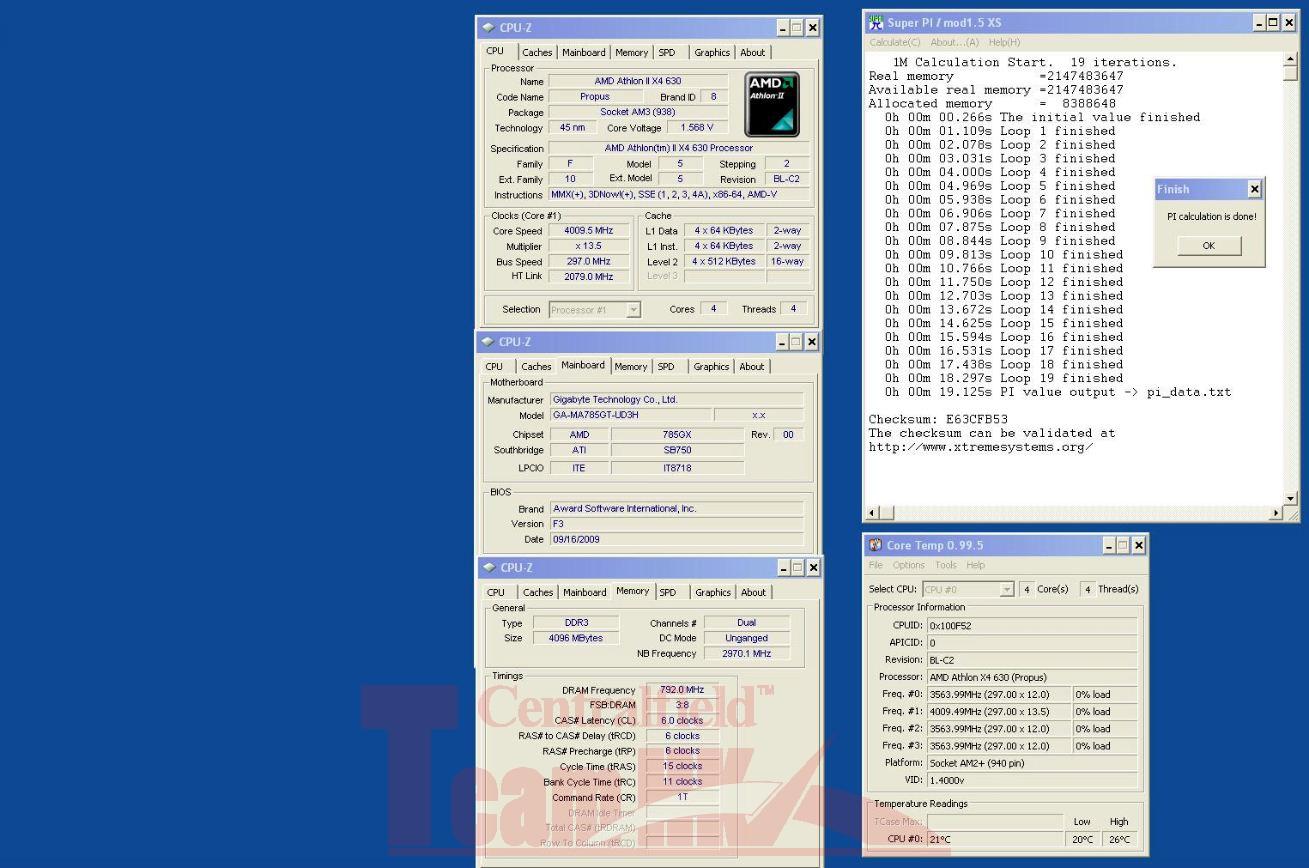Open the SPD tab in top CPU-Z window

666,53
